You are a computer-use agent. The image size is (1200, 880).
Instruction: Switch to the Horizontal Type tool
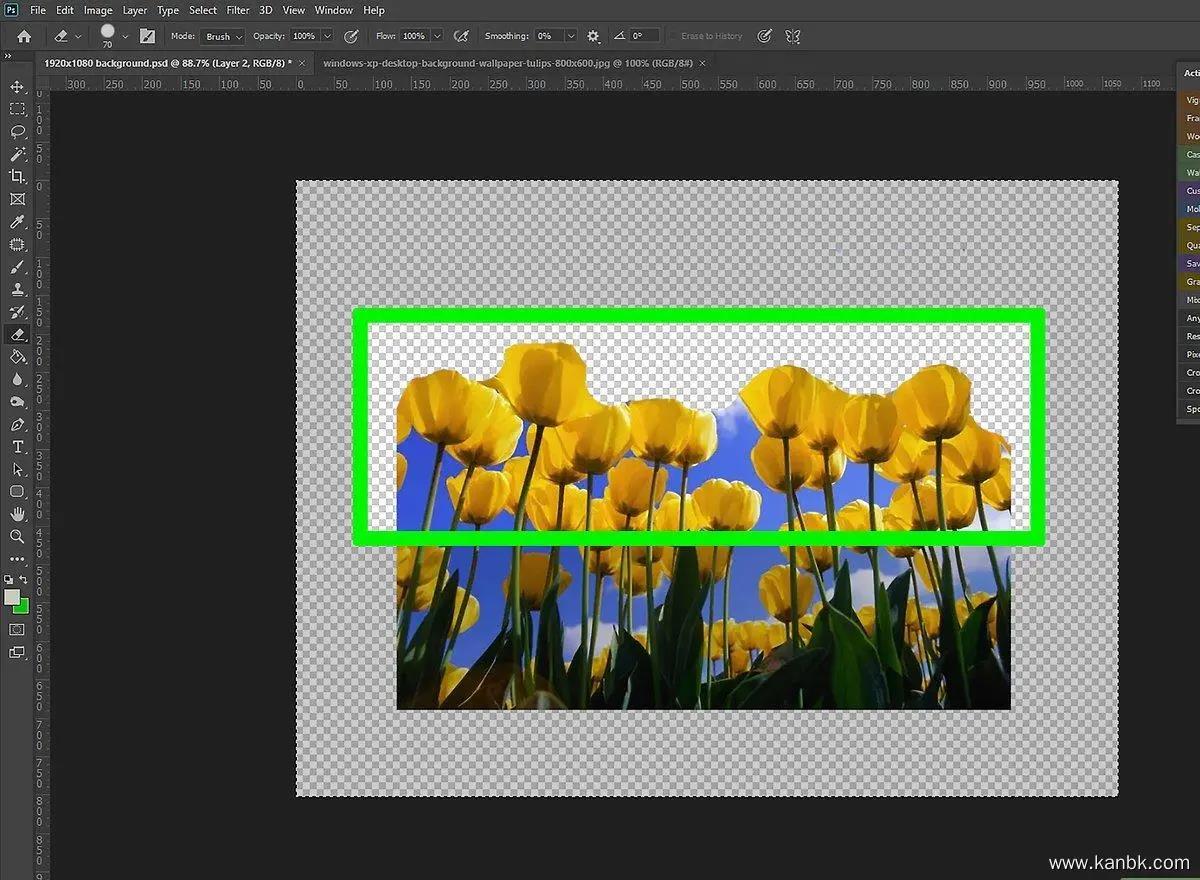(x=17, y=446)
